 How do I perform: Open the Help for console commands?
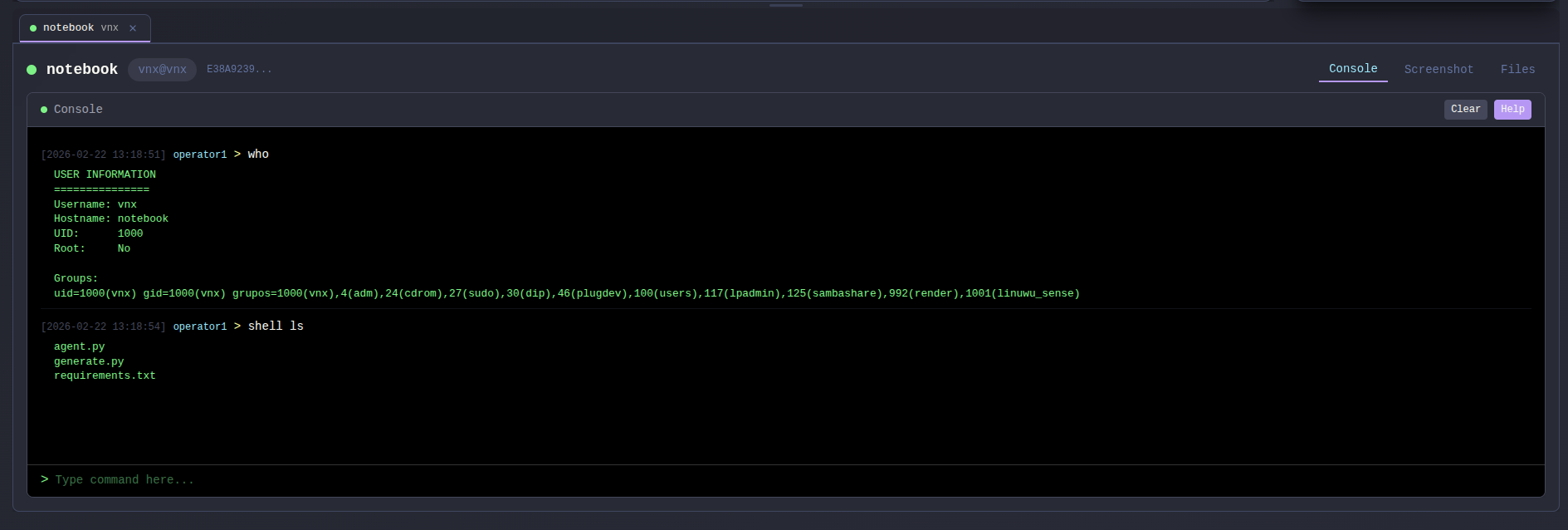point(1512,110)
